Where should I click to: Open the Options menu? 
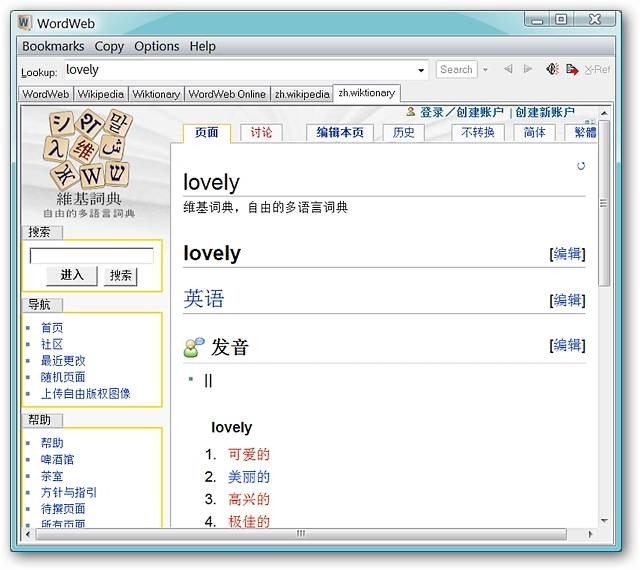click(x=157, y=46)
